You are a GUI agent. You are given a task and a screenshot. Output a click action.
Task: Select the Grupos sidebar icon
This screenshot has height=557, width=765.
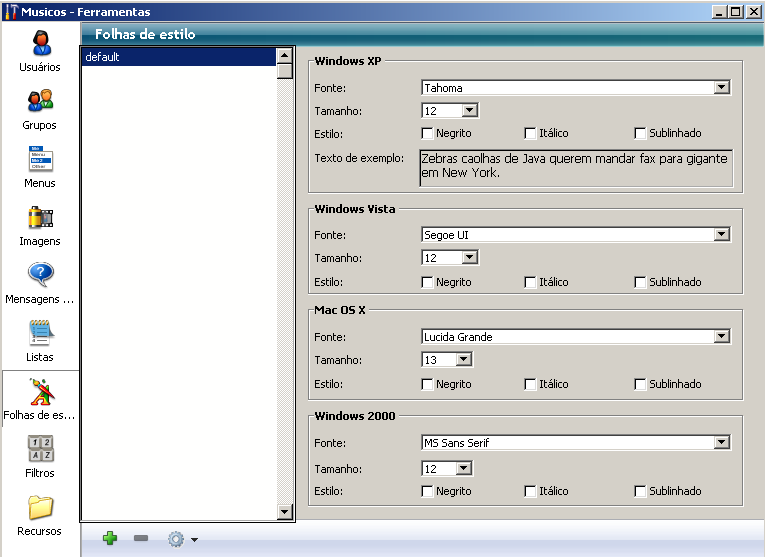click(x=40, y=101)
